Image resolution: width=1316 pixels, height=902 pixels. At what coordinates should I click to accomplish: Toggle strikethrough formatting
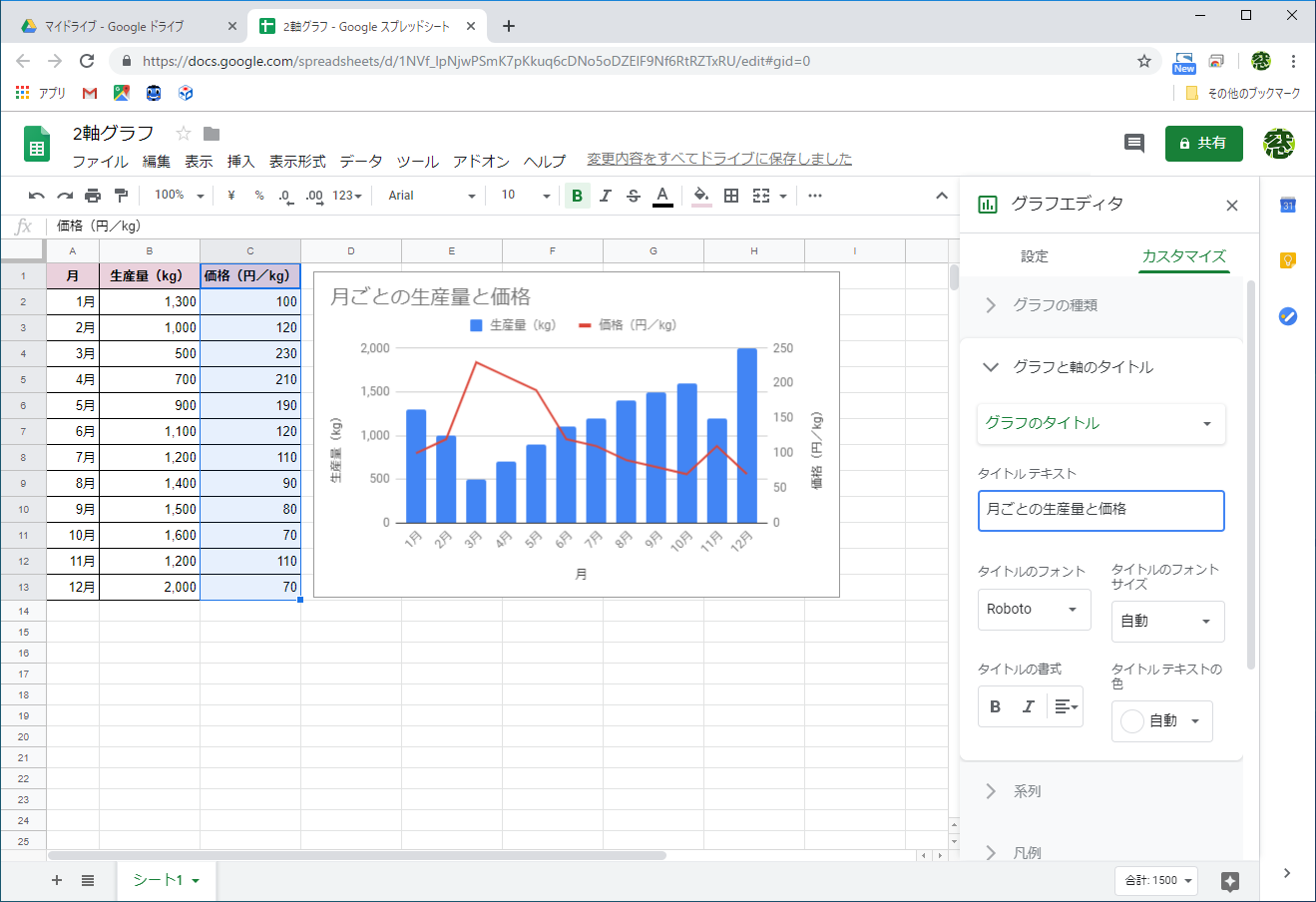633,196
